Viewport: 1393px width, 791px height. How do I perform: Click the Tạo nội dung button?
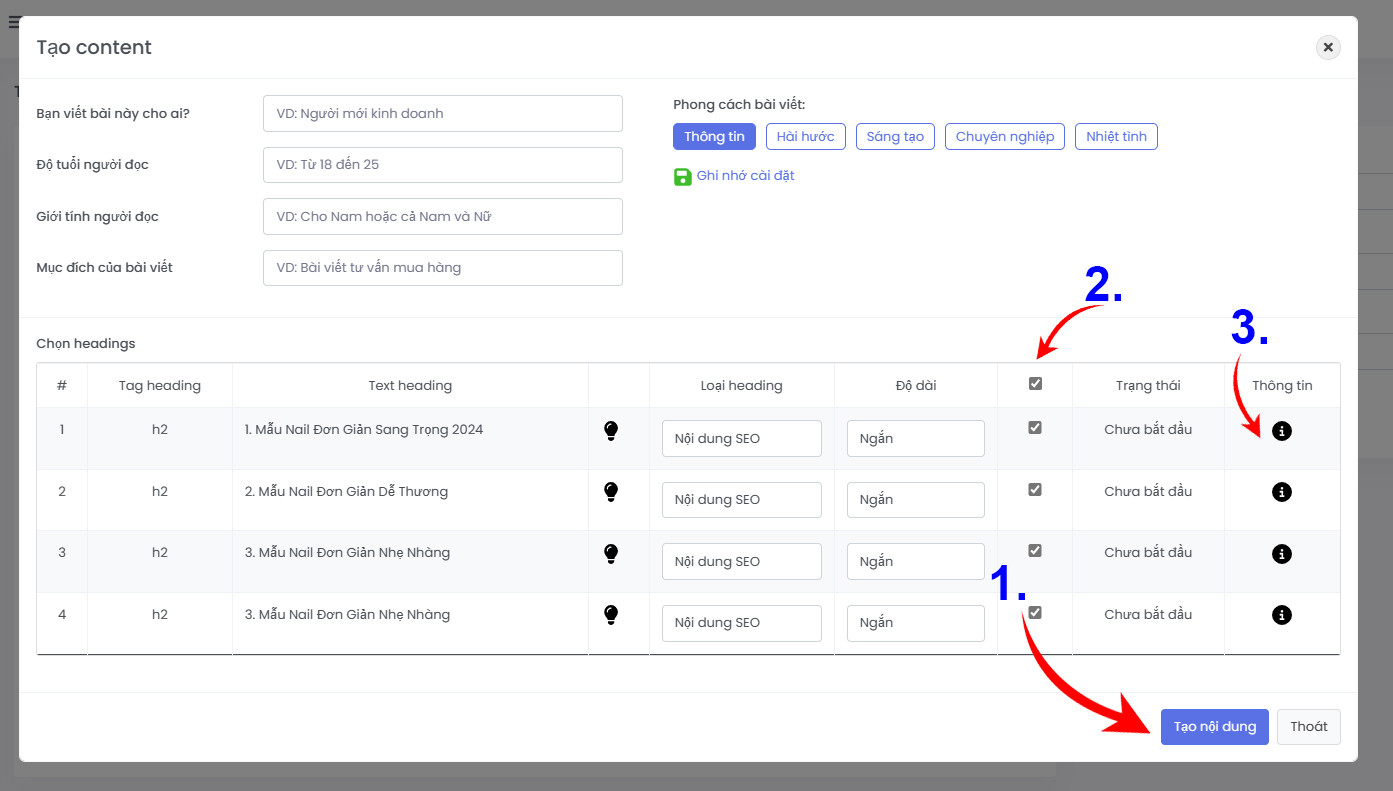[1215, 727]
